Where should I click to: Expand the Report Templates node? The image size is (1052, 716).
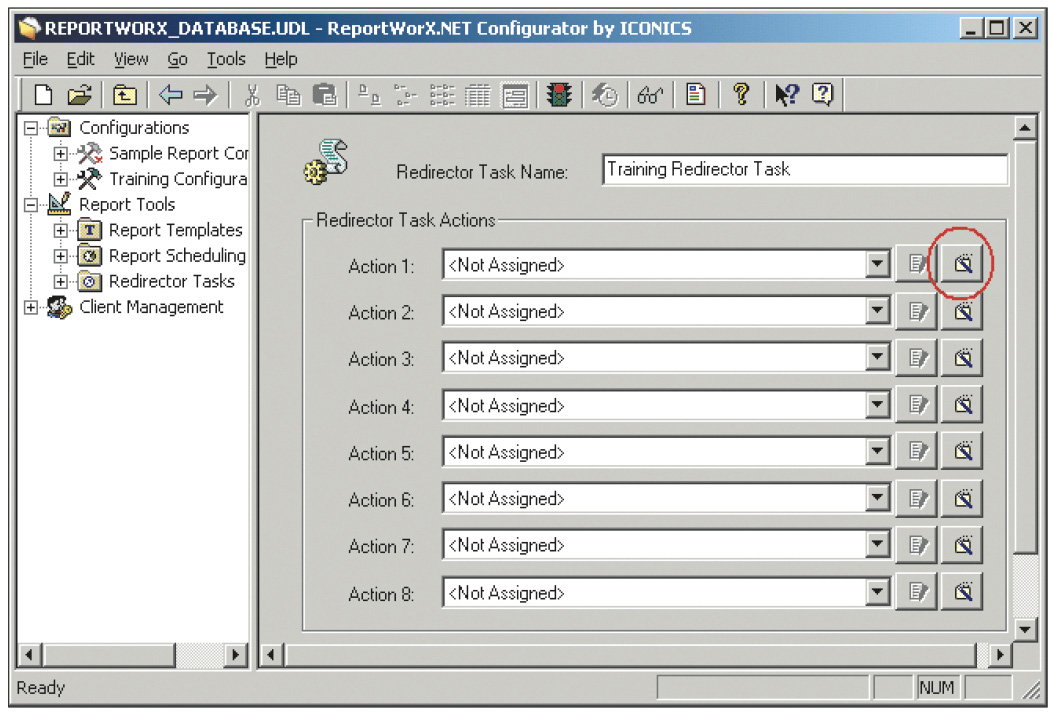coord(60,230)
